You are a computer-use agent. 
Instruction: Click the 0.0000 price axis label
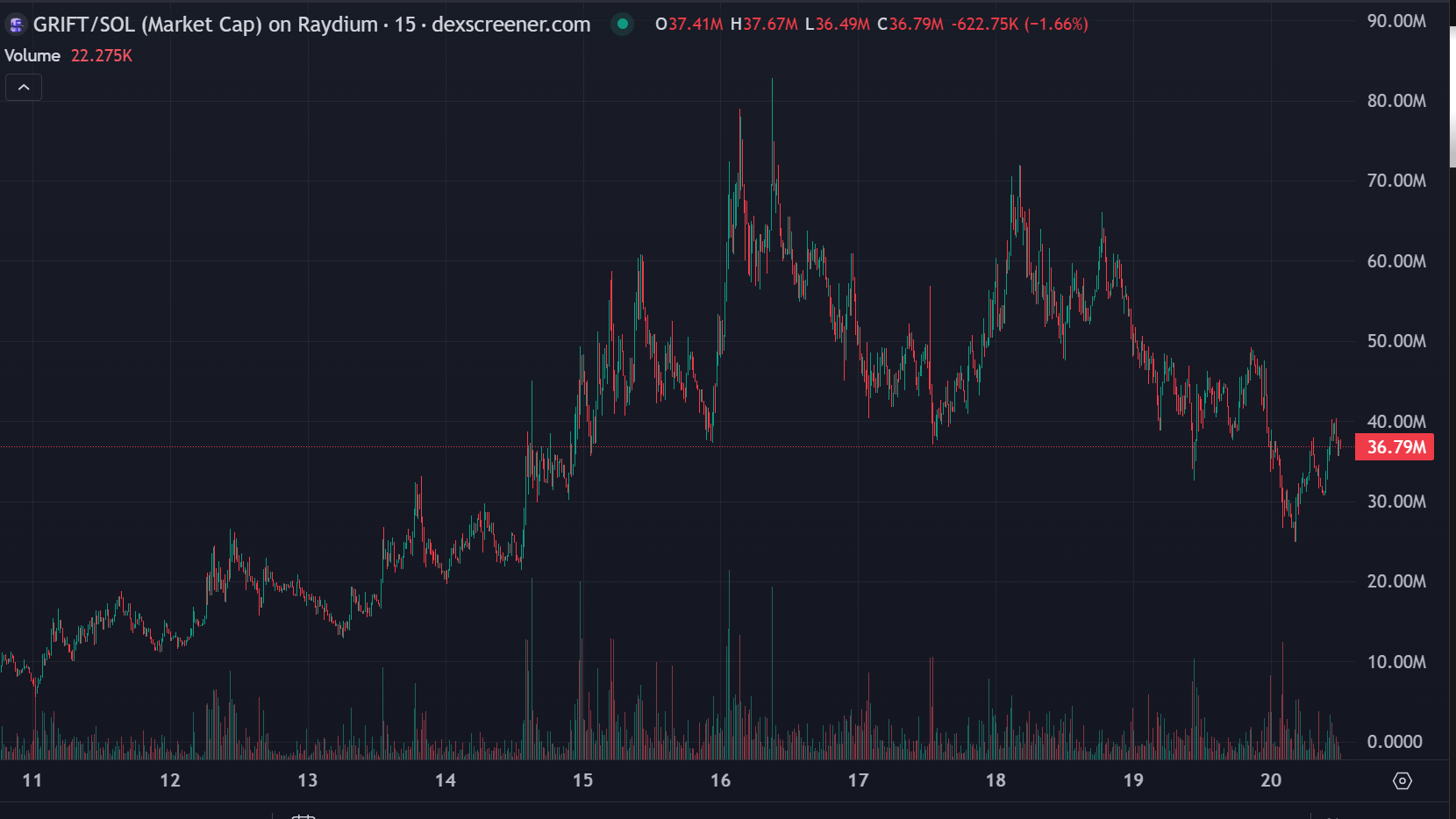[1395, 742]
